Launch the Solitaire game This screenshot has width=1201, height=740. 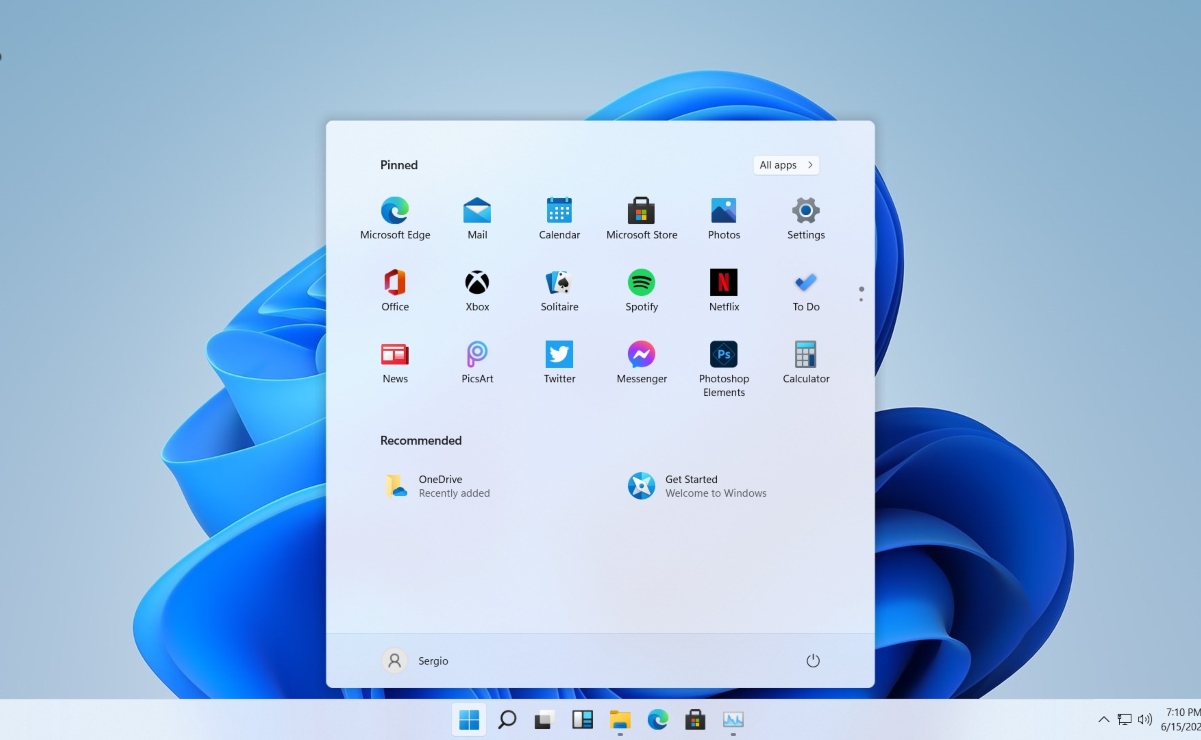558,290
